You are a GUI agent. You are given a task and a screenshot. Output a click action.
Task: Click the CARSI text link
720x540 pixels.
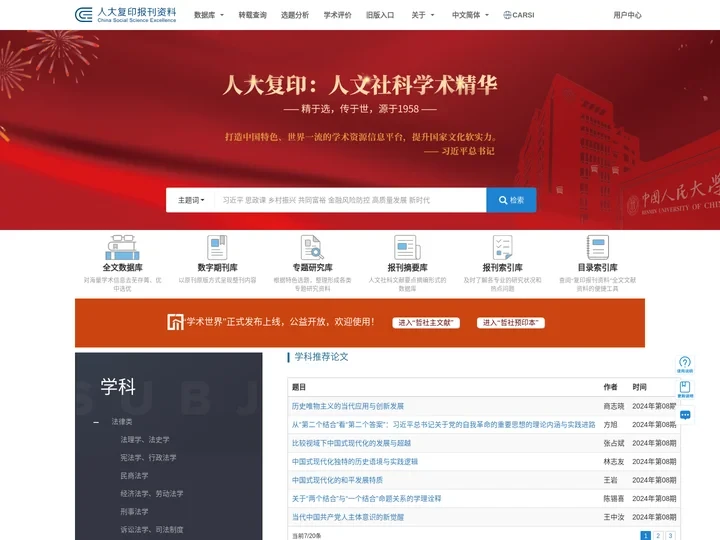(523, 15)
